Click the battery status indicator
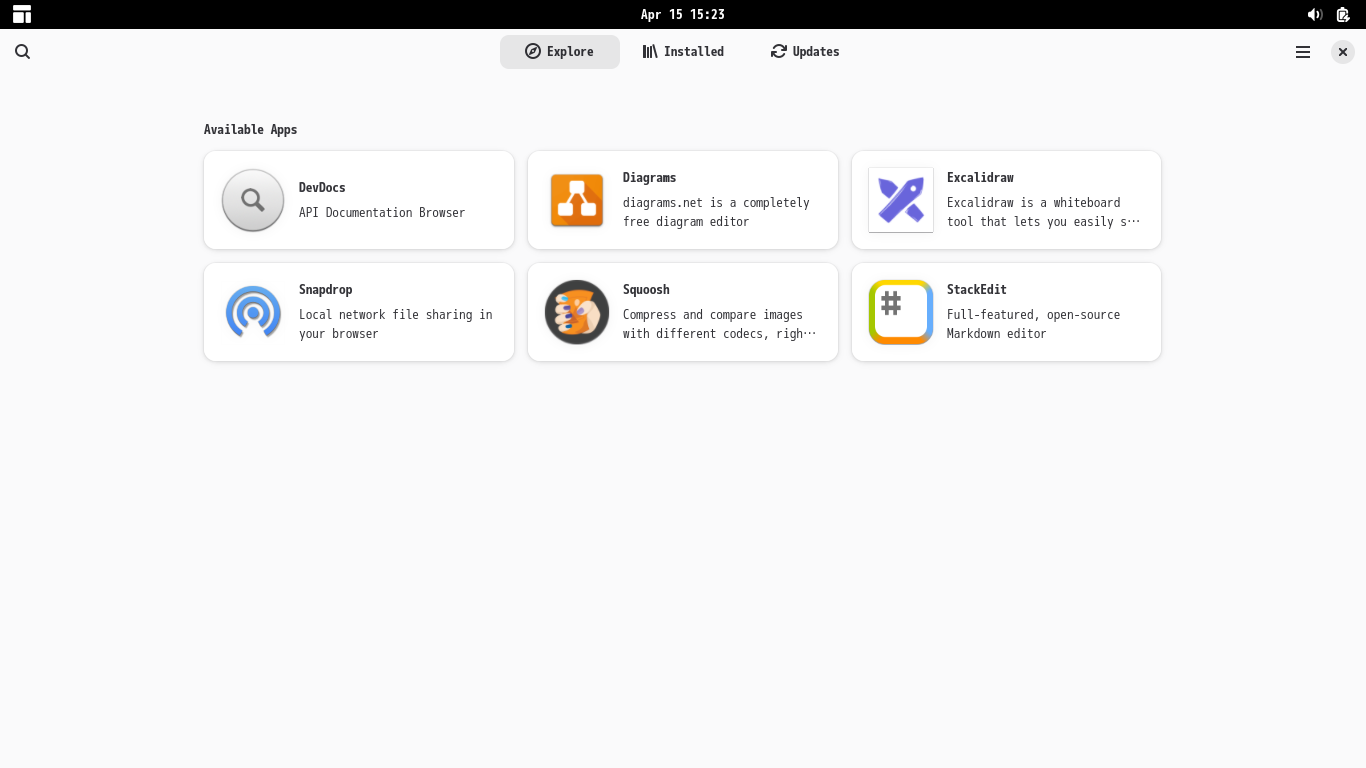The width and height of the screenshot is (1366, 768). point(1342,14)
